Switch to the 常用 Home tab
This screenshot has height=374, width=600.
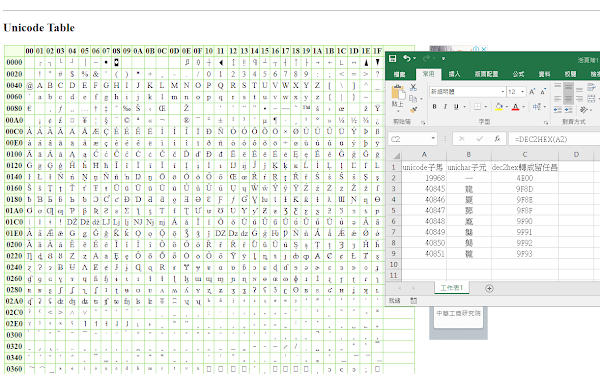tap(429, 74)
